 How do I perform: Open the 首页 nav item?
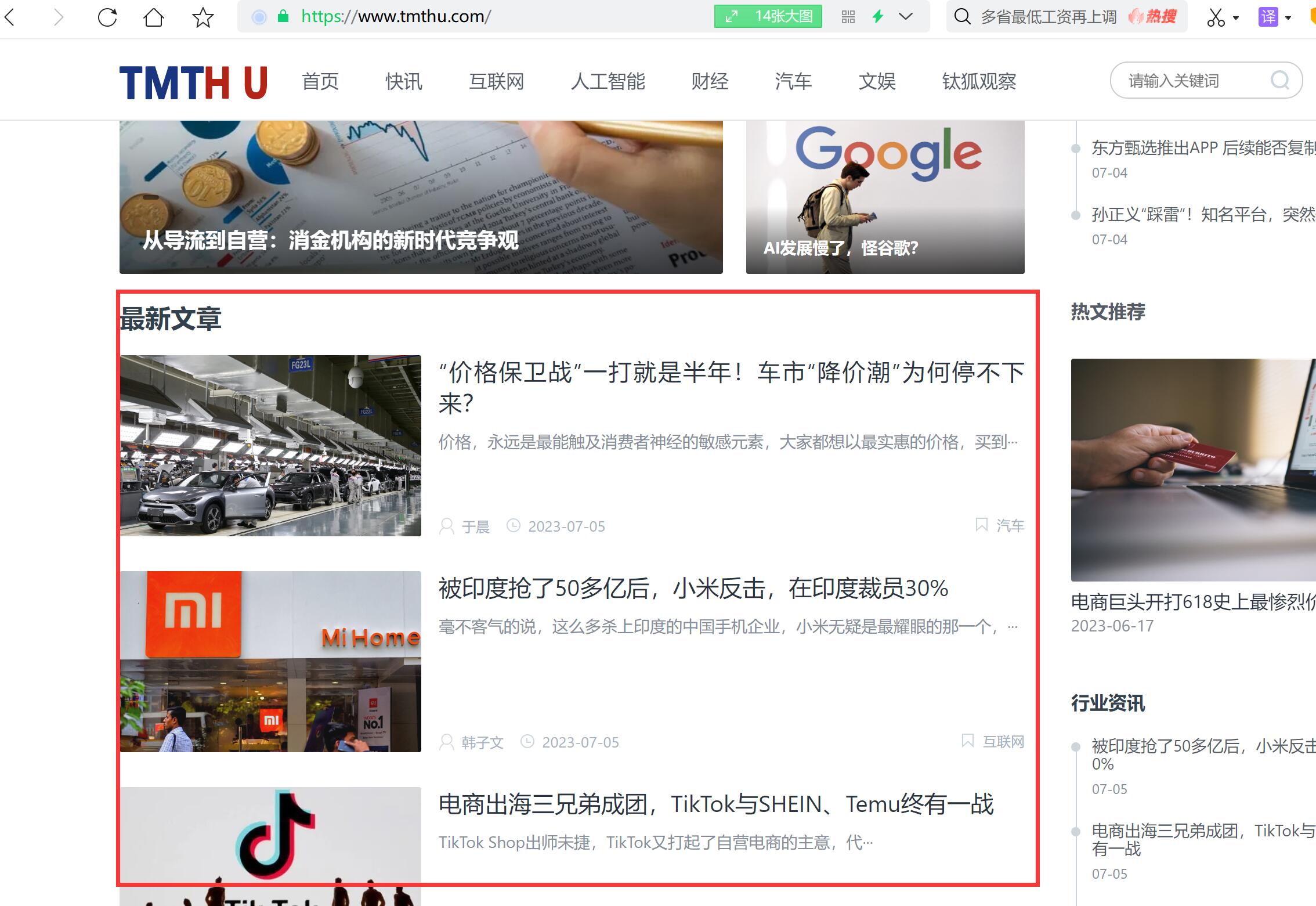click(320, 81)
